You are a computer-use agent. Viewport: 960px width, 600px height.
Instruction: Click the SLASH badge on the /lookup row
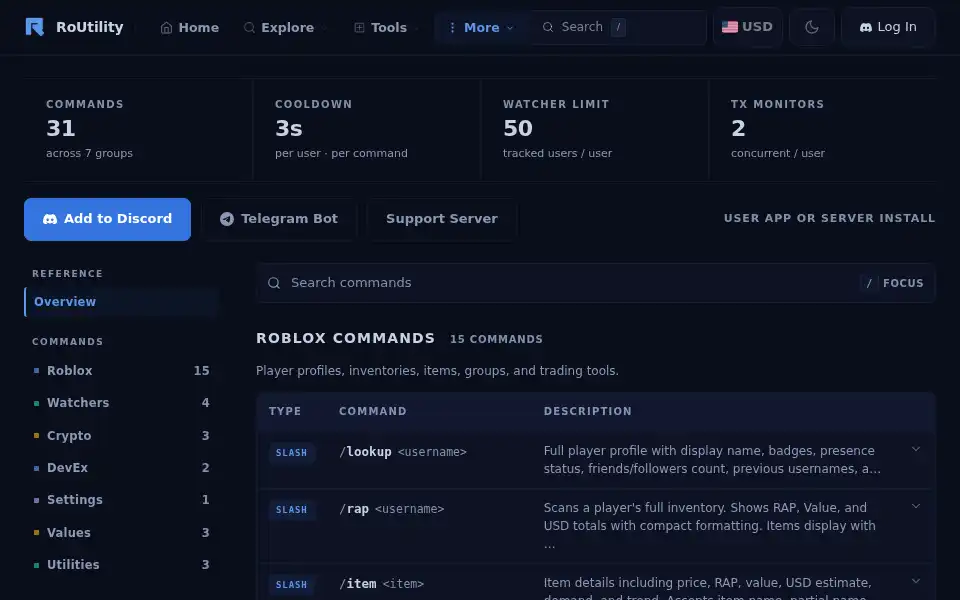coord(291,453)
